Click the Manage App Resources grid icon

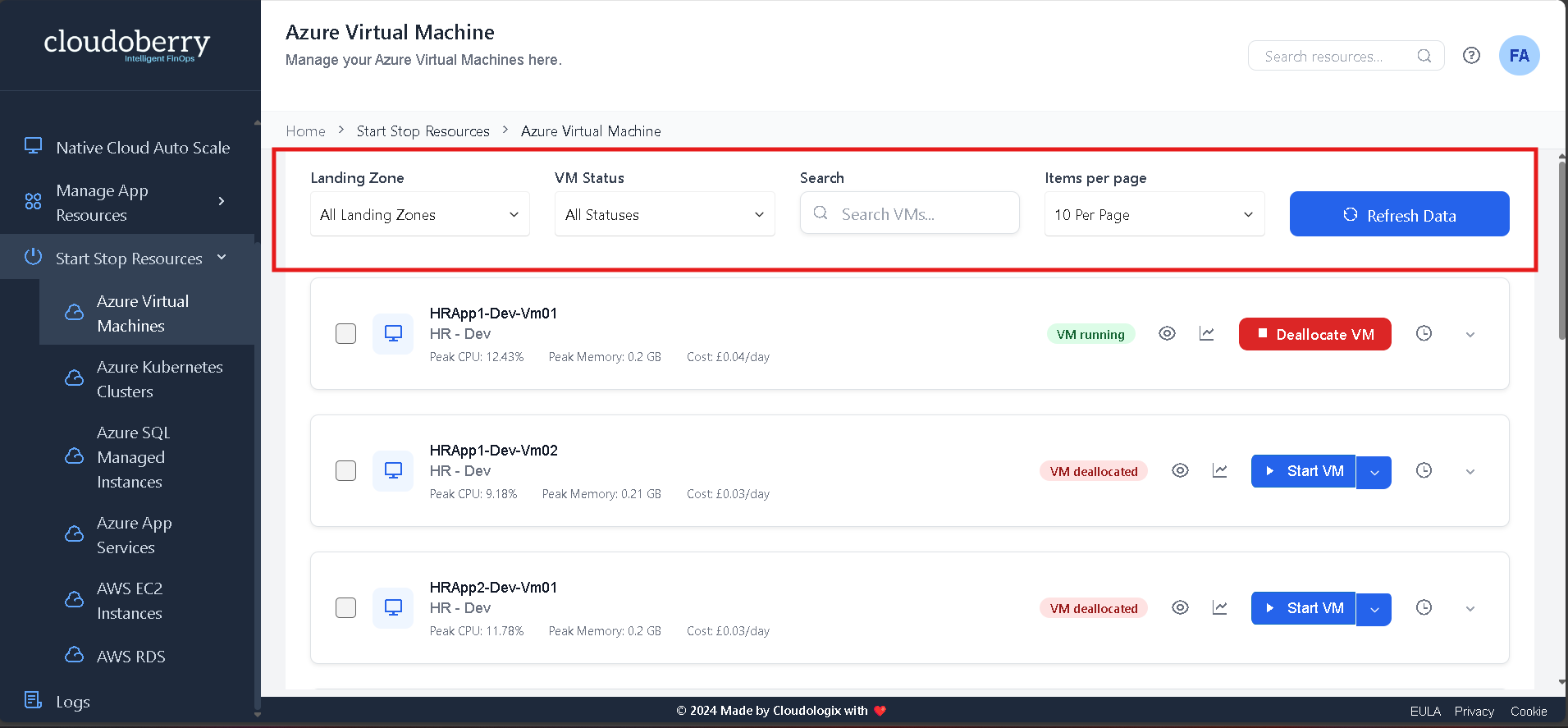click(33, 201)
